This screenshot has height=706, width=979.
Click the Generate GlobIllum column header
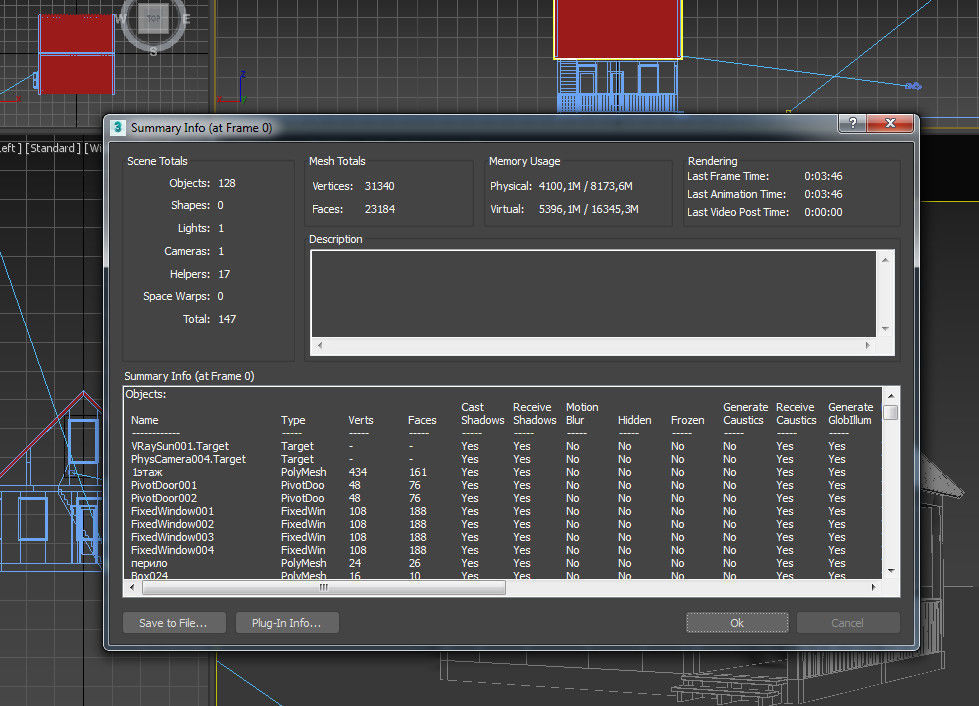pyautogui.click(x=850, y=414)
